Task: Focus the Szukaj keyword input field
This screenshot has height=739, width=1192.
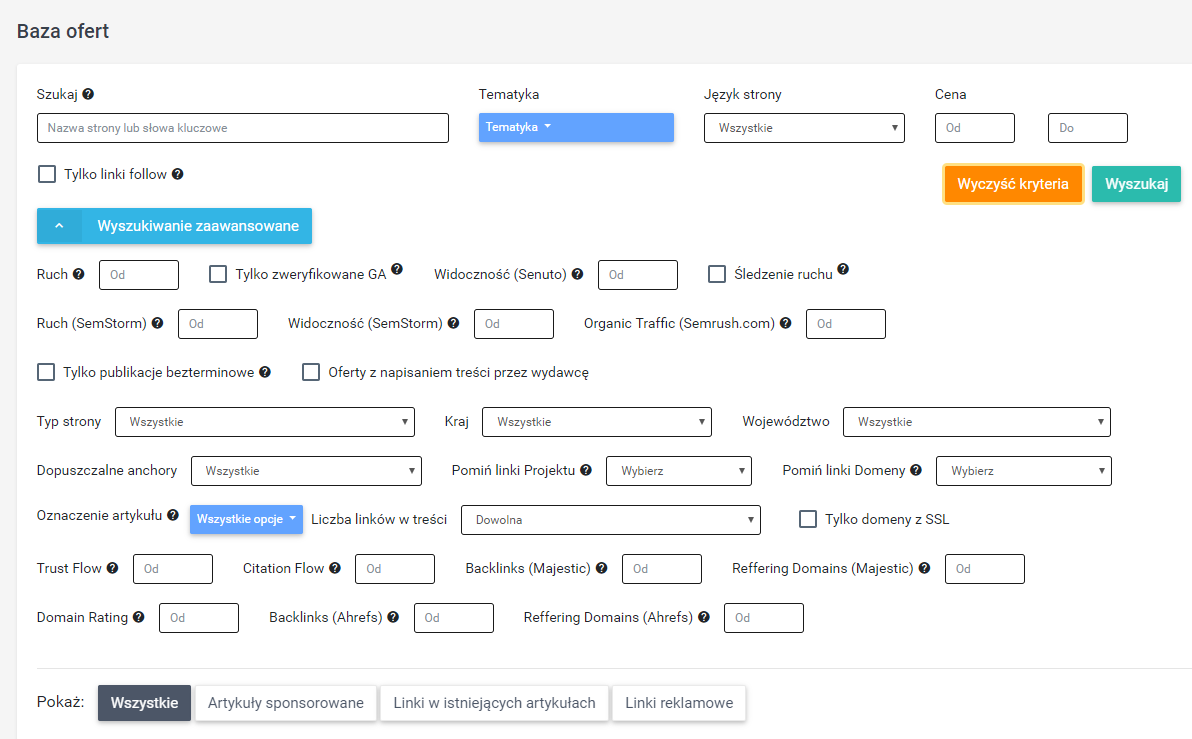Action: [x=243, y=128]
